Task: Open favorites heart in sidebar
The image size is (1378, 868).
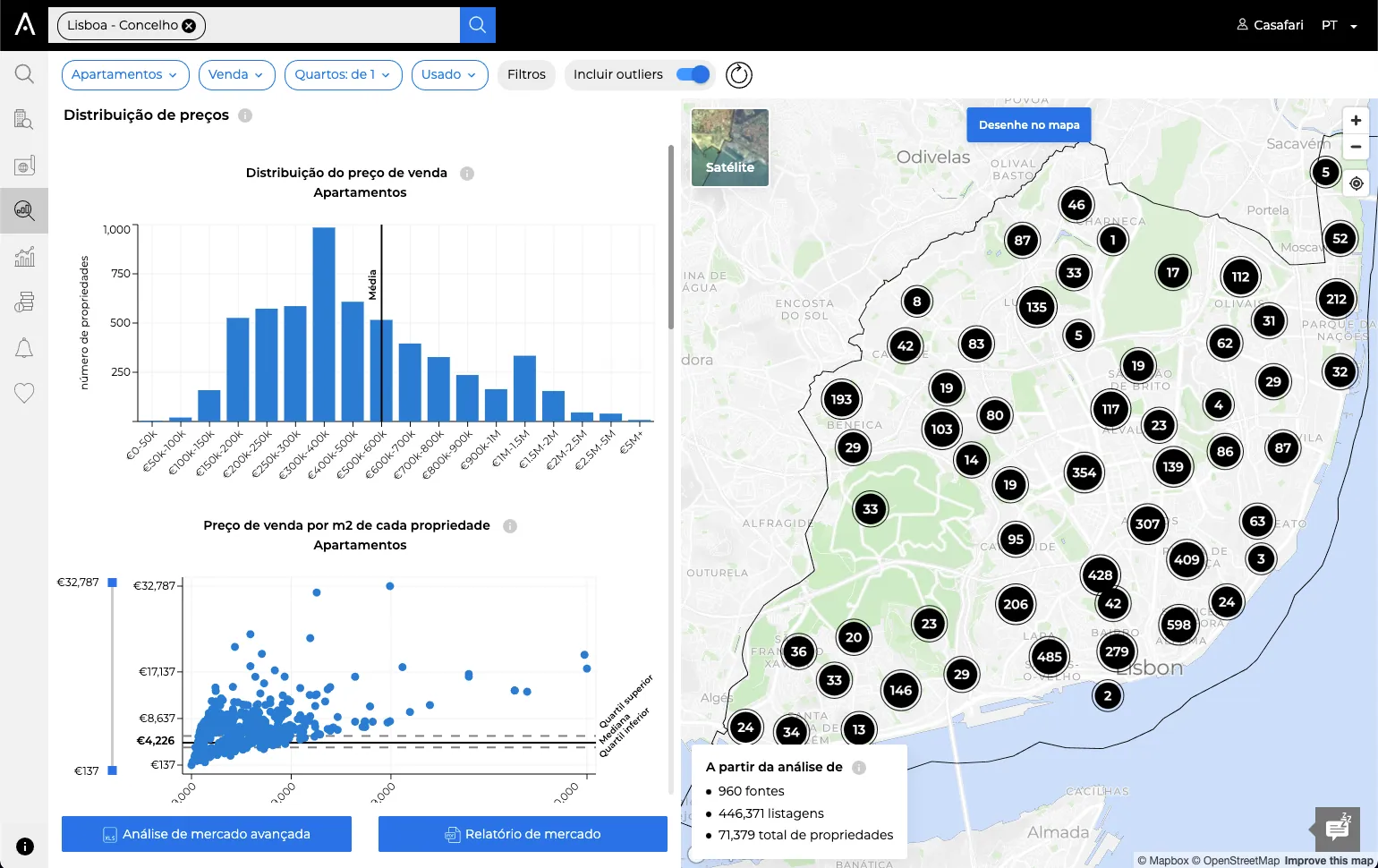Action: (x=24, y=393)
